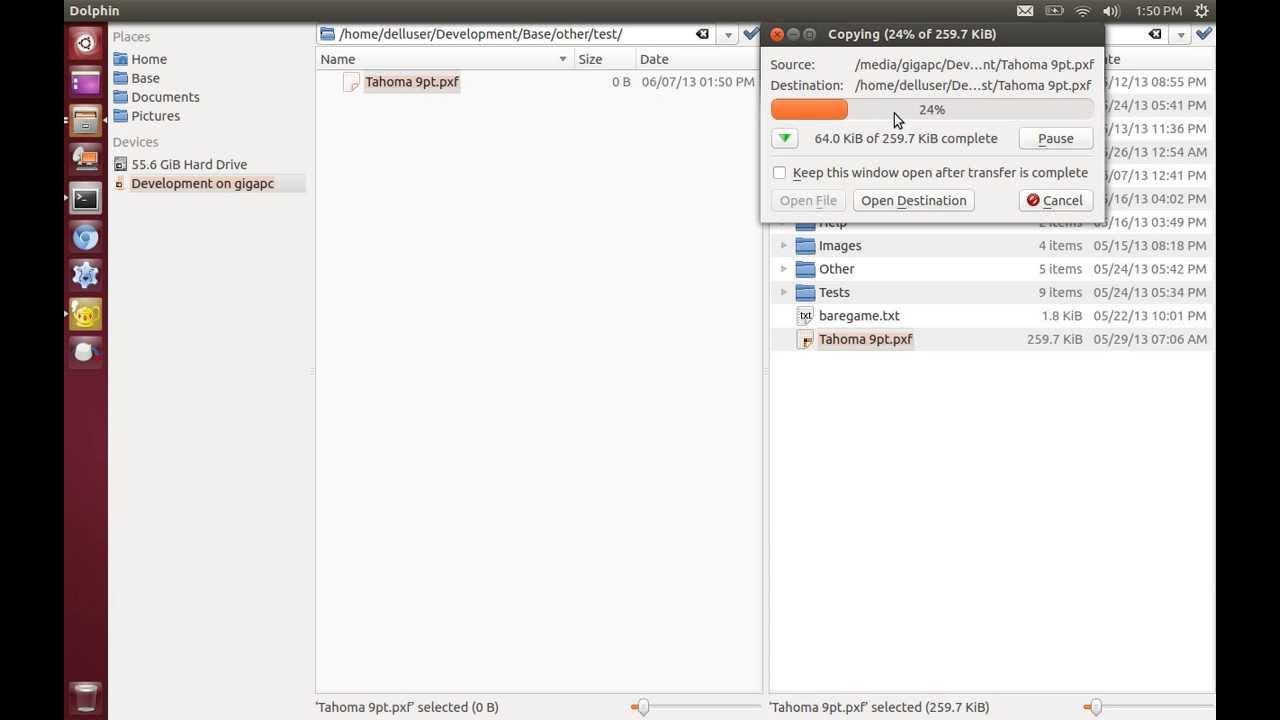Click the right status bar selection text

(x=879, y=707)
